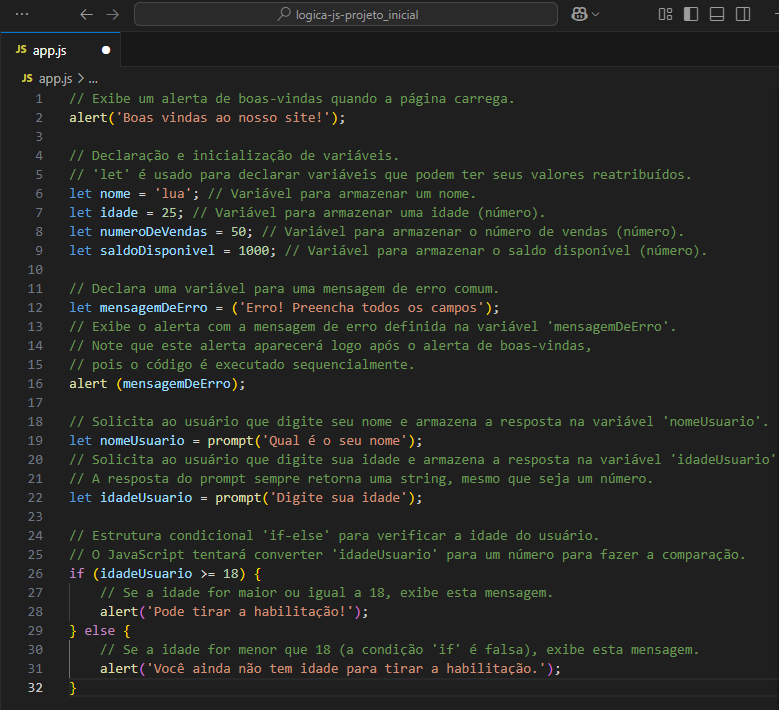Close app.js tab via unsaved dot
This screenshot has width=779, height=710.
click(106, 50)
